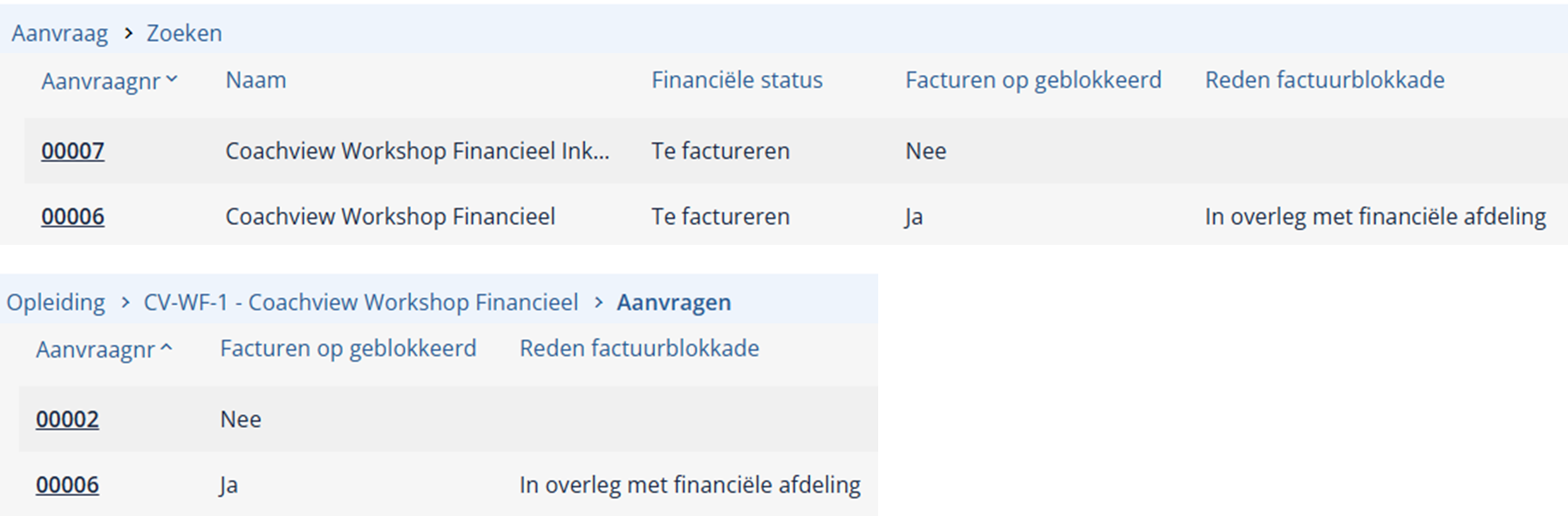Click top Facturen op geblokkeerd column header
1568x516 pixels.
pos(1033,80)
